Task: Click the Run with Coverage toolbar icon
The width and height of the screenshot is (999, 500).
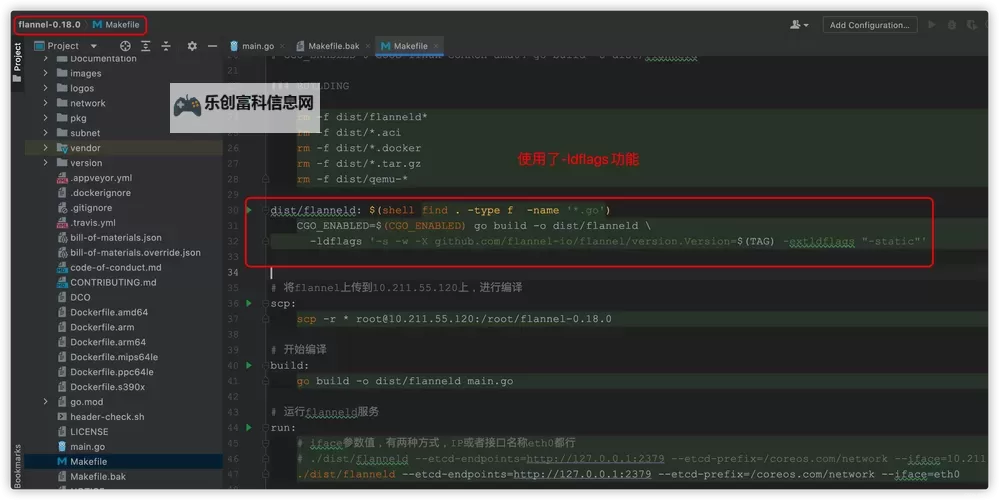Action: coord(972,25)
